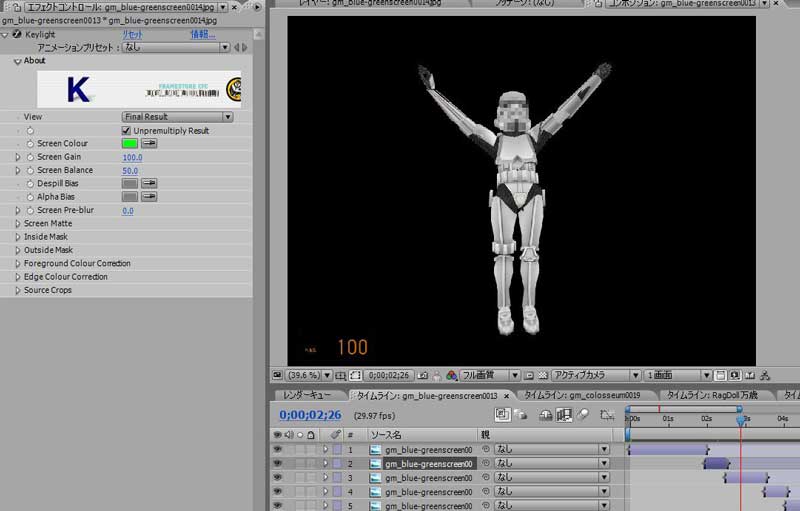Collapse the Keylight effect group
Viewport: 800px width, 511px height.
point(5,35)
